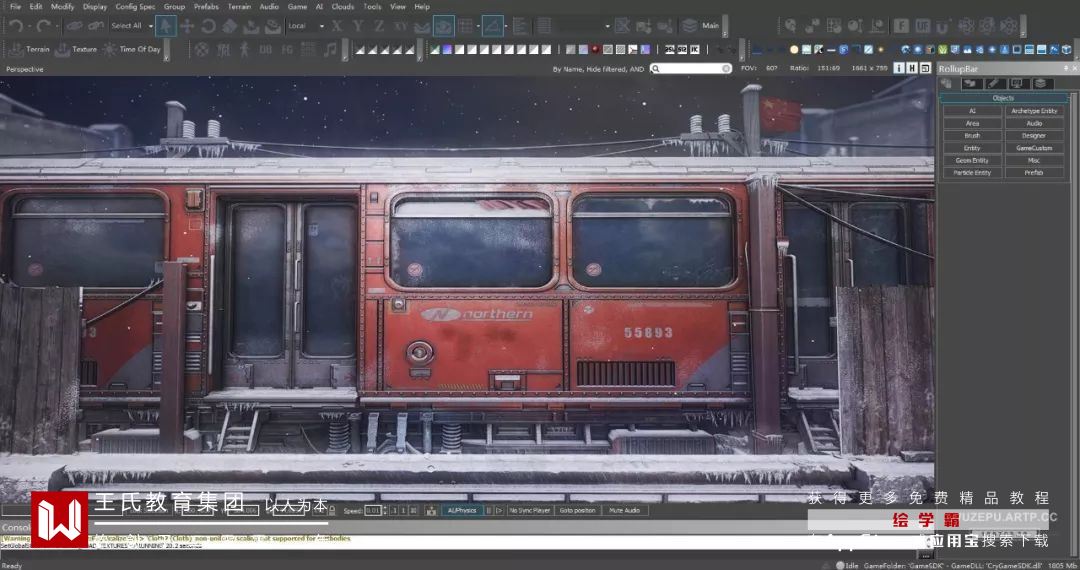This screenshot has height=570, width=1080.
Task: Toggle the Snap to Grid icon
Action: click(466, 26)
